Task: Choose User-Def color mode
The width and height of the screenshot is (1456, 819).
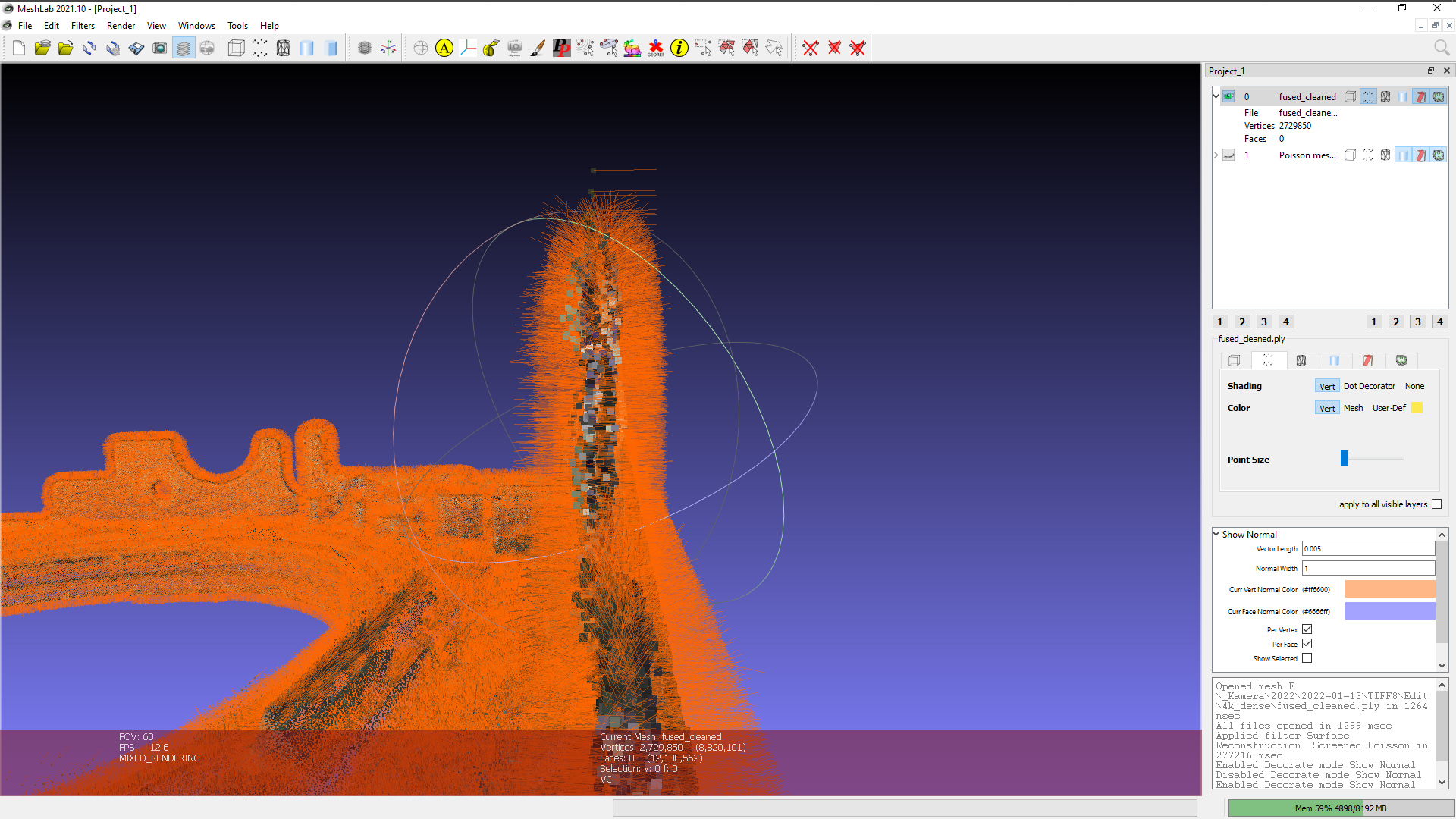Action: click(x=1389, y=408)
